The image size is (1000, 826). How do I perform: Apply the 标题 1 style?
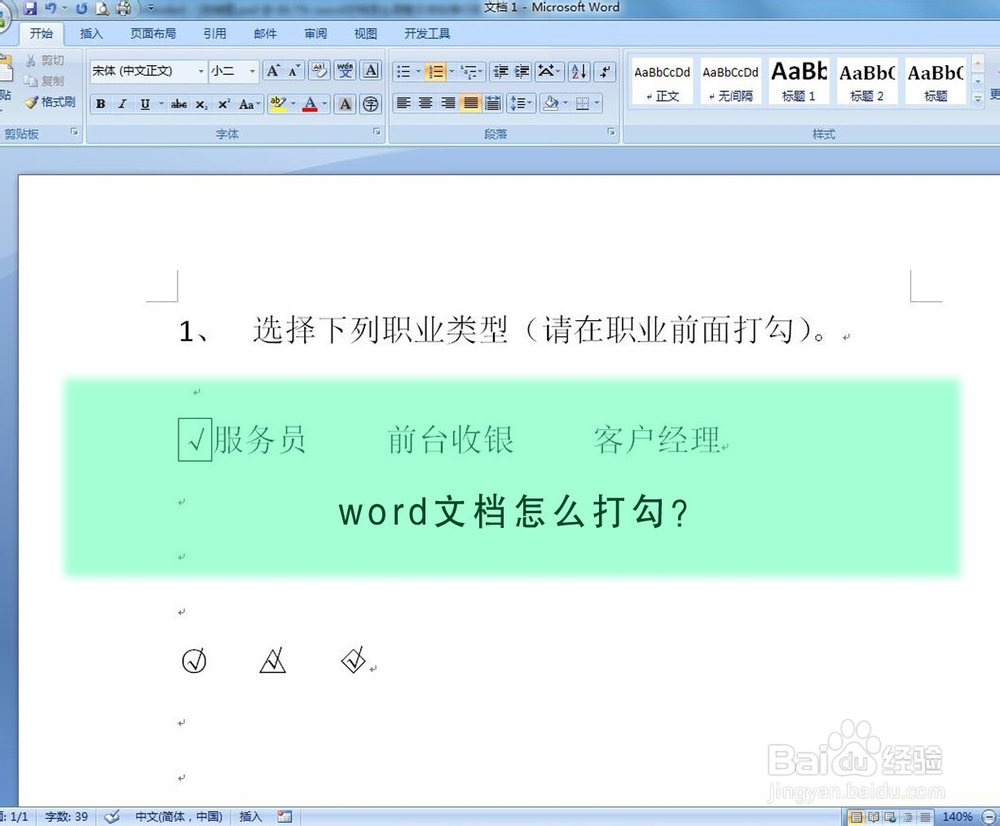pos(797,80)
